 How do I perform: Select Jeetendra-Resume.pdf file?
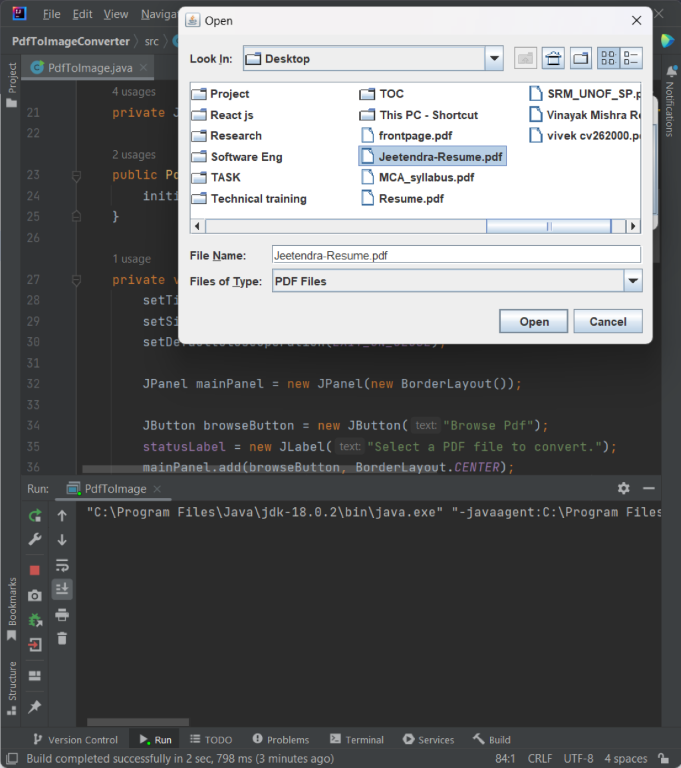tap(432, 157)
